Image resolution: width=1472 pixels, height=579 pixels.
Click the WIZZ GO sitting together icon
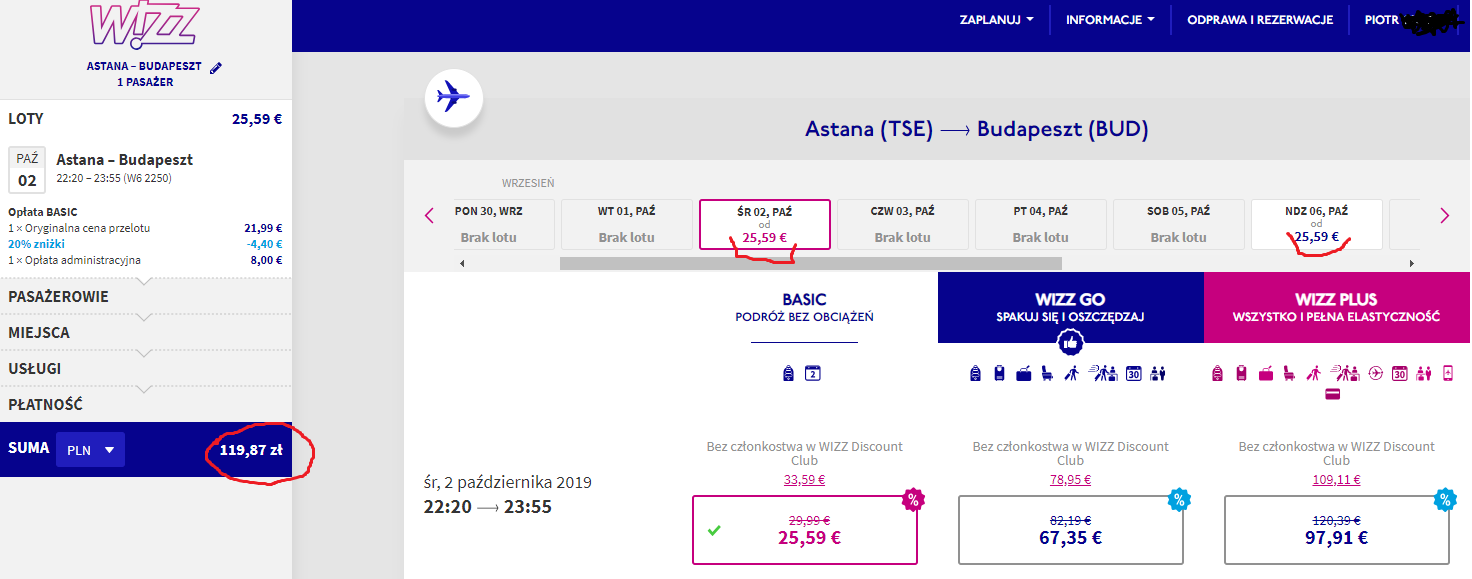coord(1158,373)
